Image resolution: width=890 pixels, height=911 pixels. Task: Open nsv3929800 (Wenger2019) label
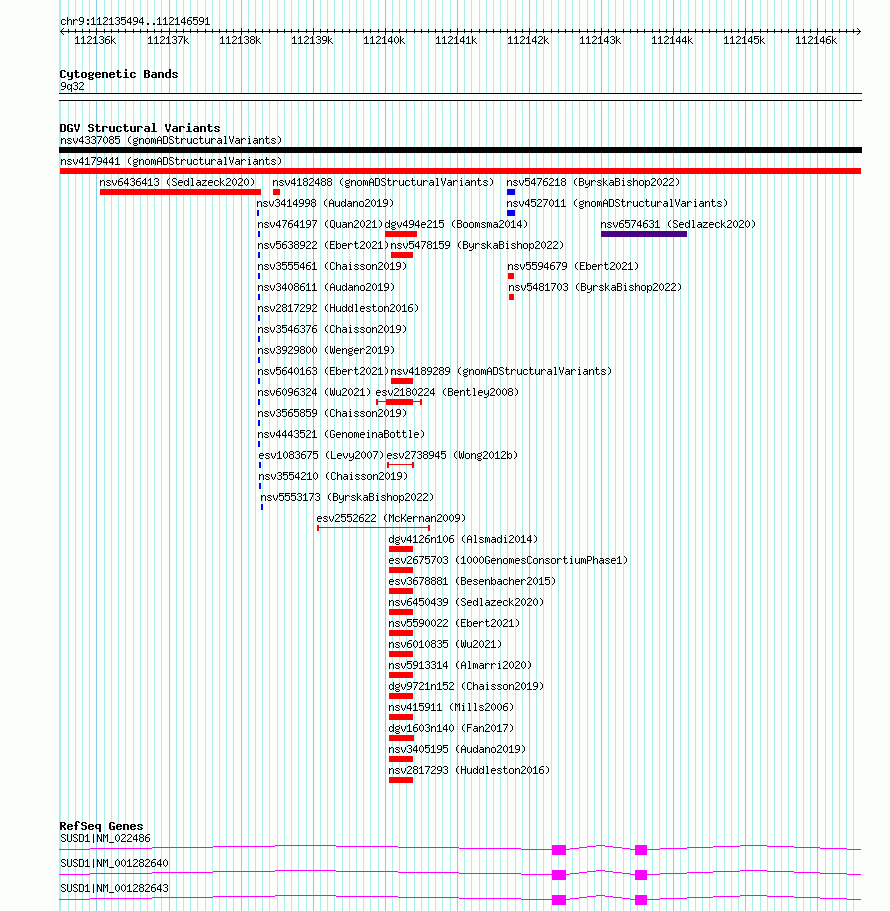click(326, 349)
